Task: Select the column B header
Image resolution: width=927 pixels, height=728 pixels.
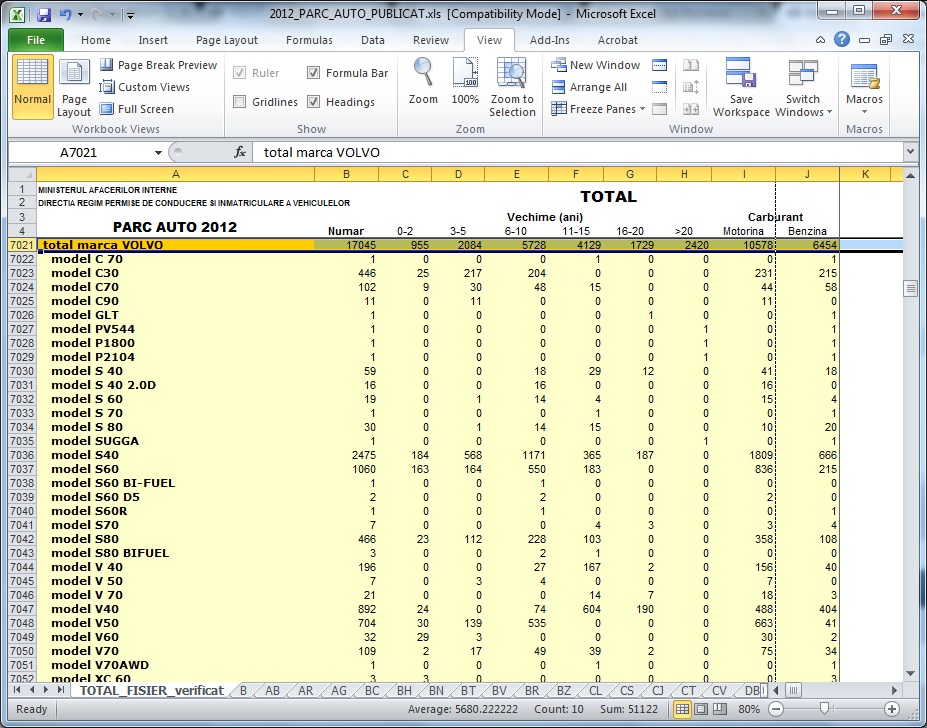Action: 346,174
